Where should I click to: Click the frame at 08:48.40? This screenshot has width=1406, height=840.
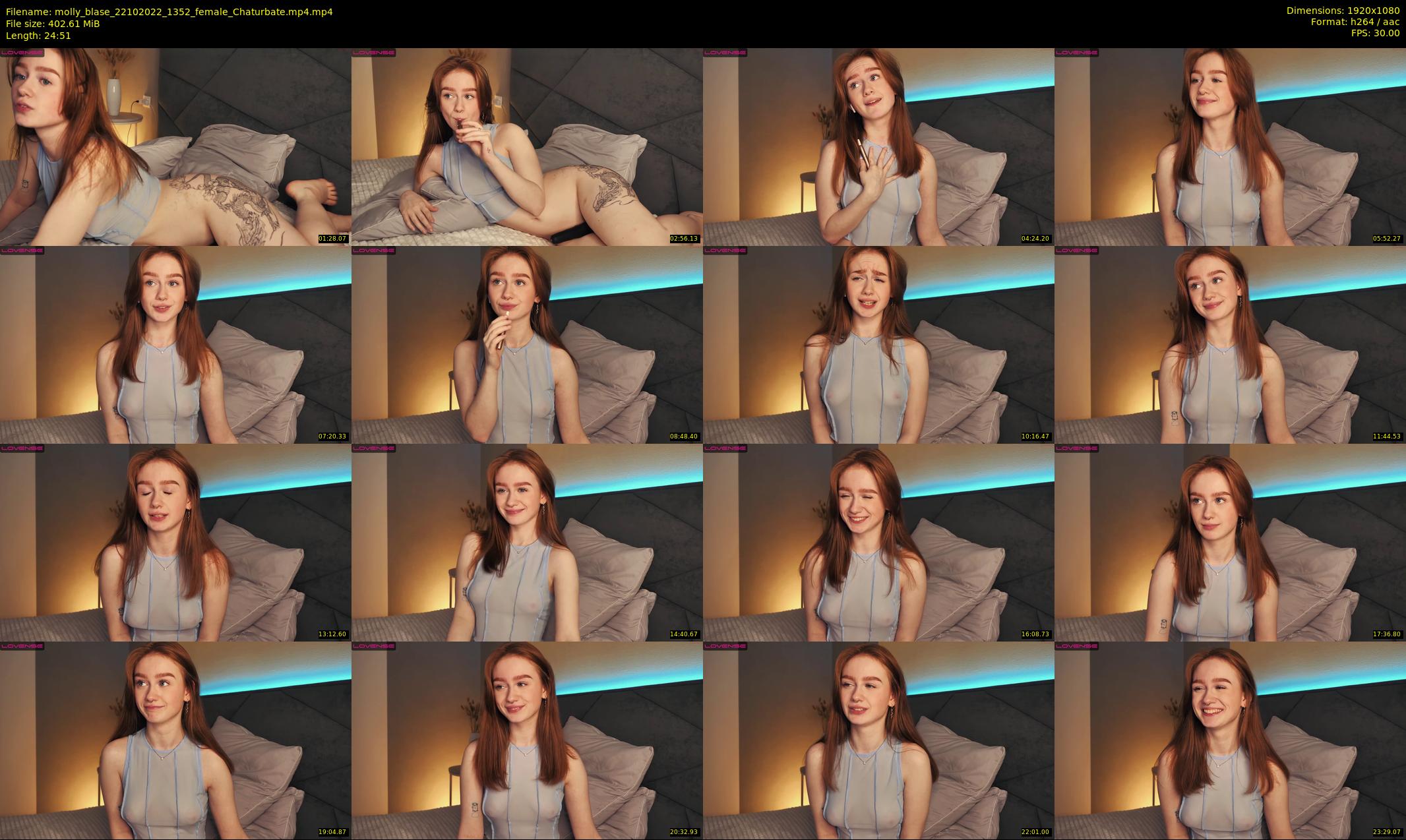pos(527,344)
